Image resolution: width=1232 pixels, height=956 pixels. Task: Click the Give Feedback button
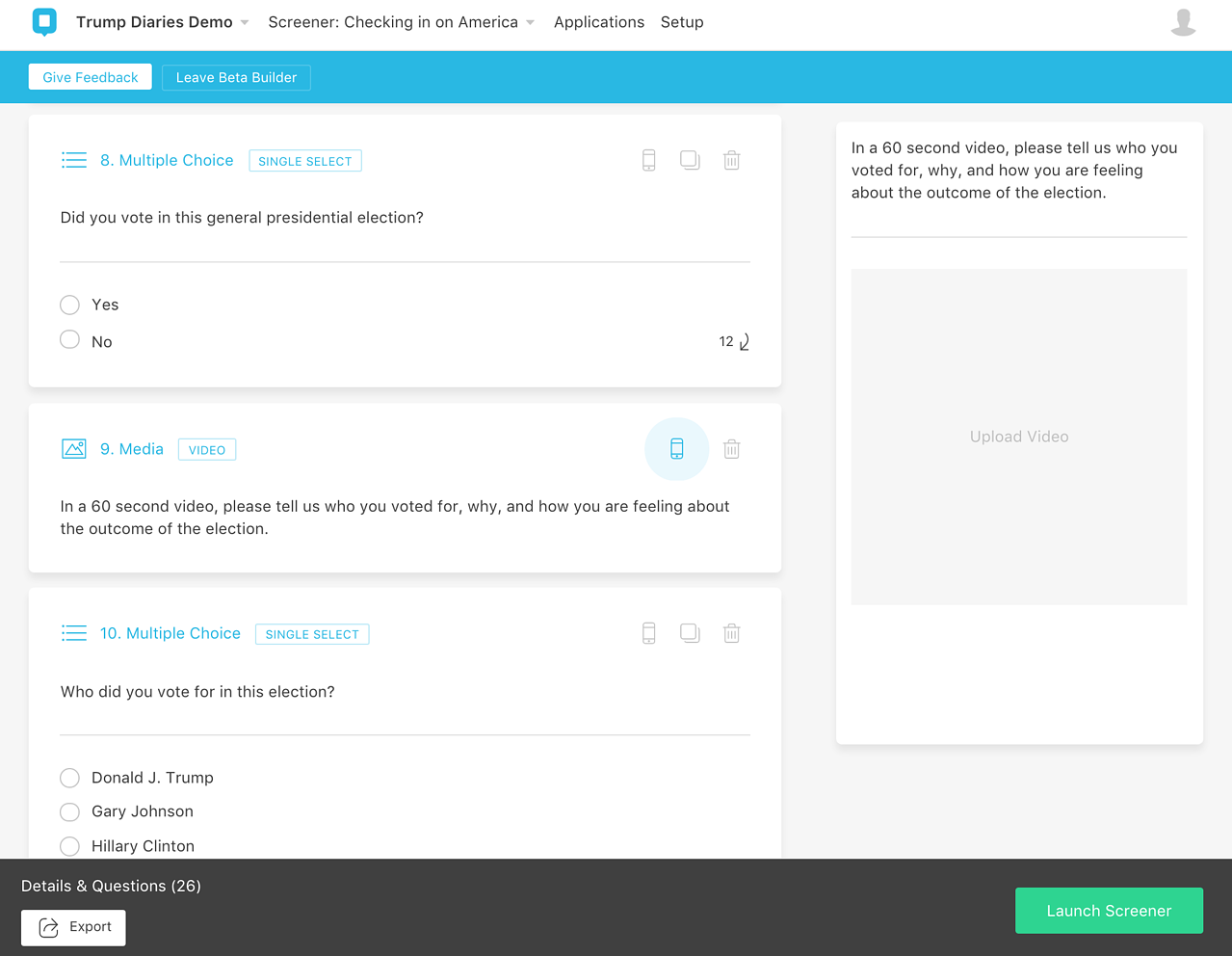click(91, 77)
